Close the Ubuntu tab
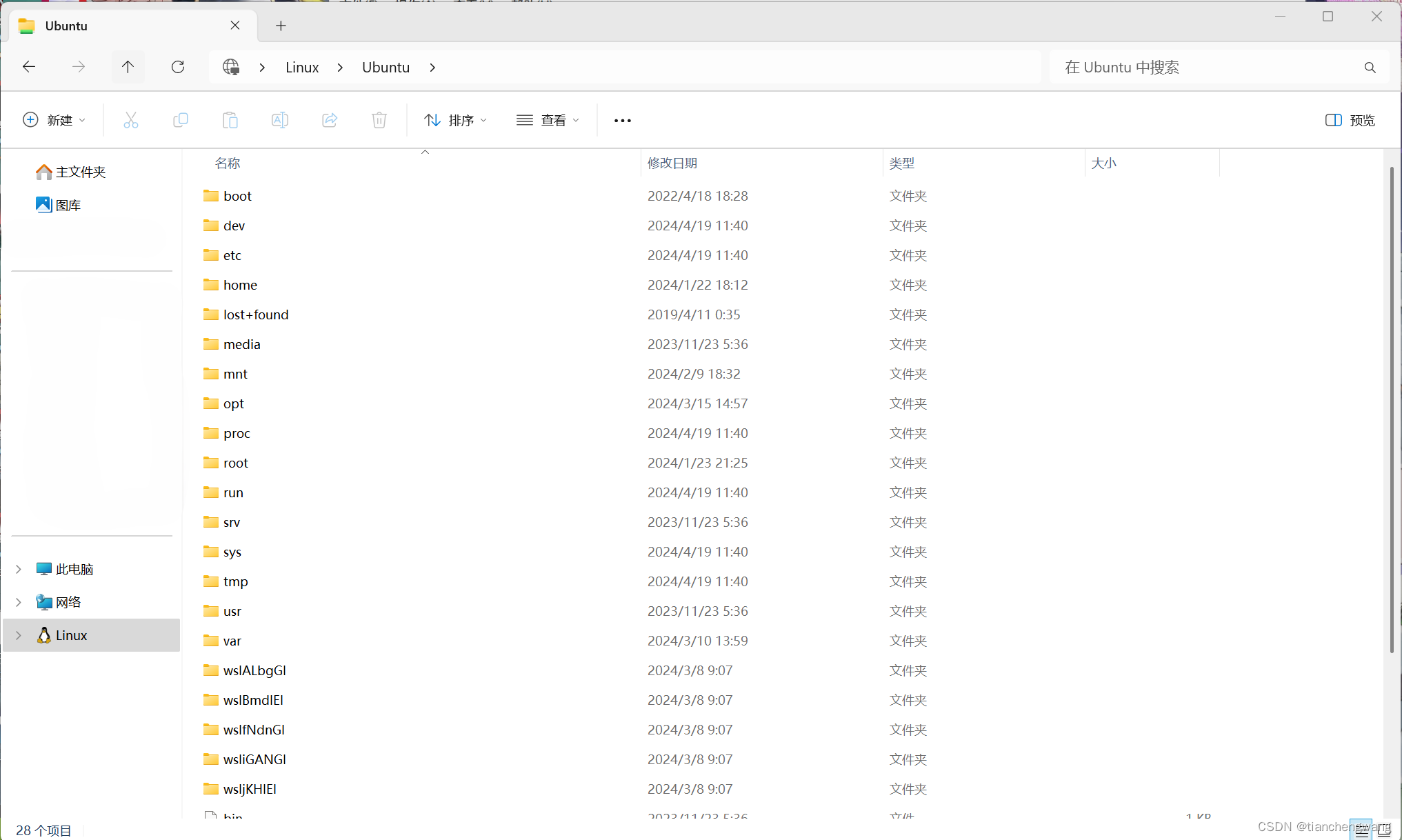The width and height of the screenshot is (1402, 840). [x=235, y=25]
